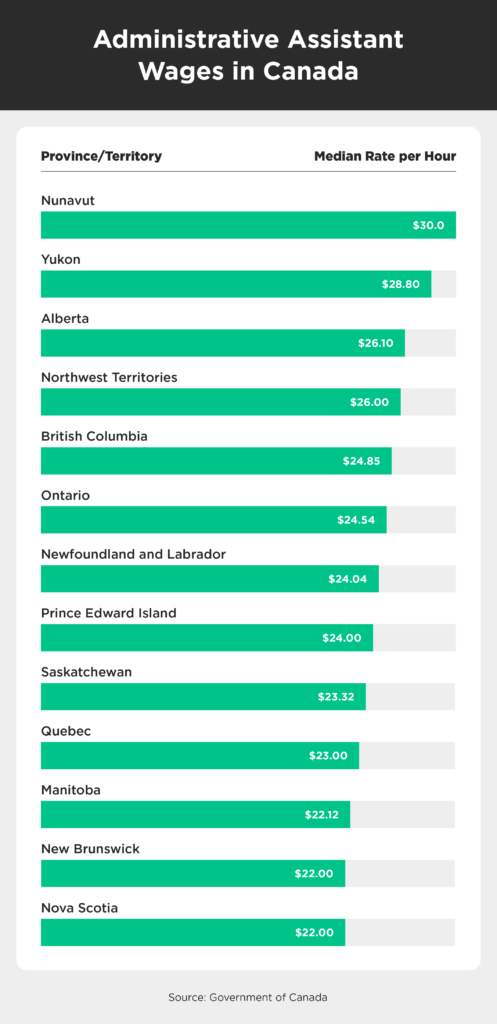Click the Yukon label text
The width and height of the screenshot is (497, 1024).
click(x=61, y=260)
